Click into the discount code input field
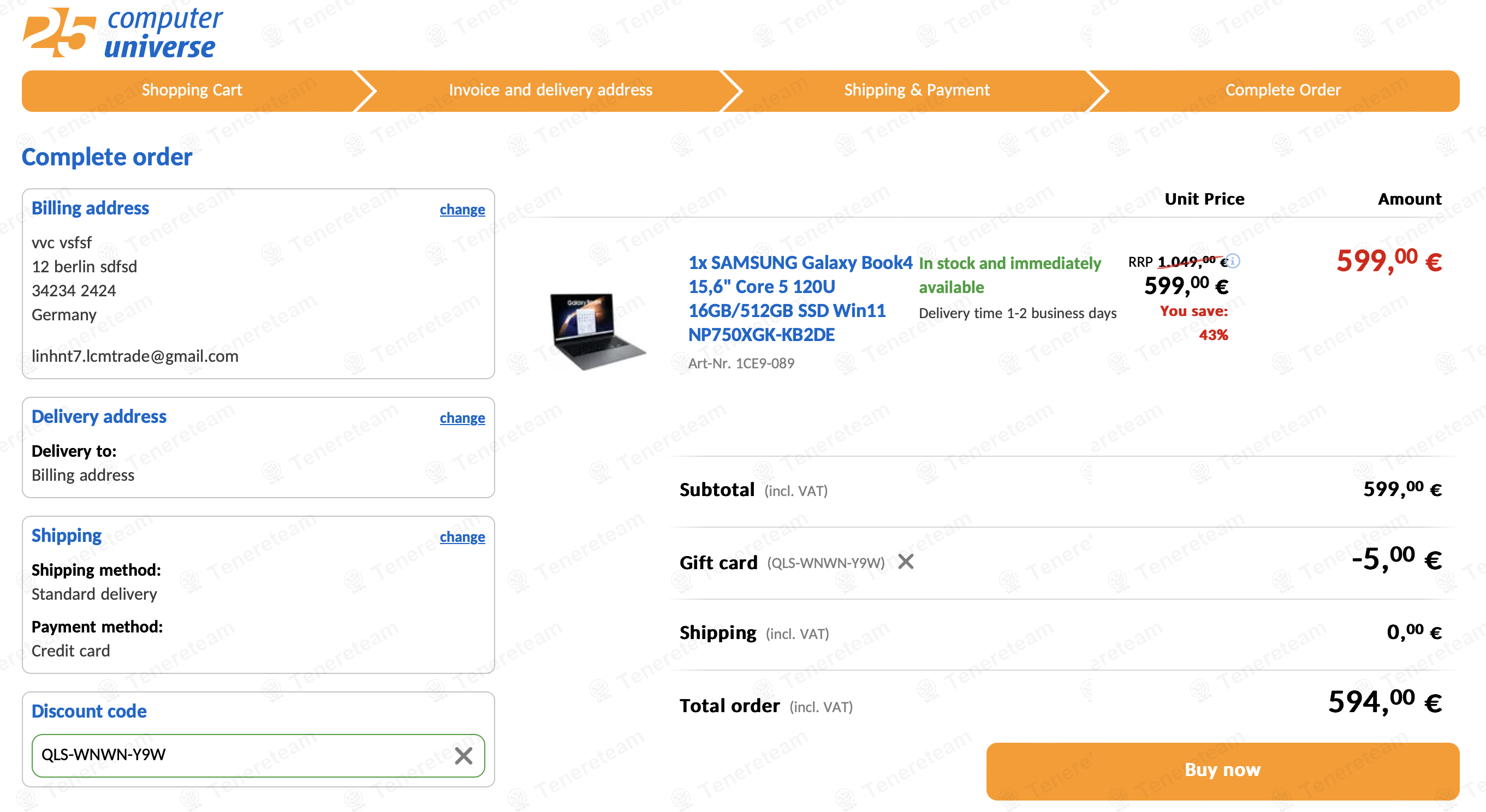1486x812 pixels. click(x=242, y=755)
